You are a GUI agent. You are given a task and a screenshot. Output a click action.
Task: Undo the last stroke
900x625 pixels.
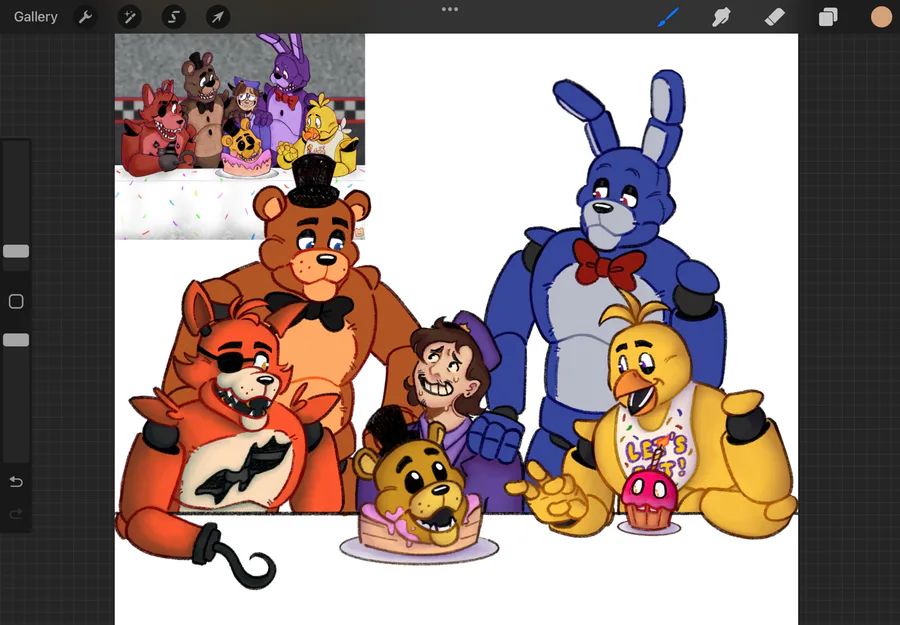[x=16, y=482]
